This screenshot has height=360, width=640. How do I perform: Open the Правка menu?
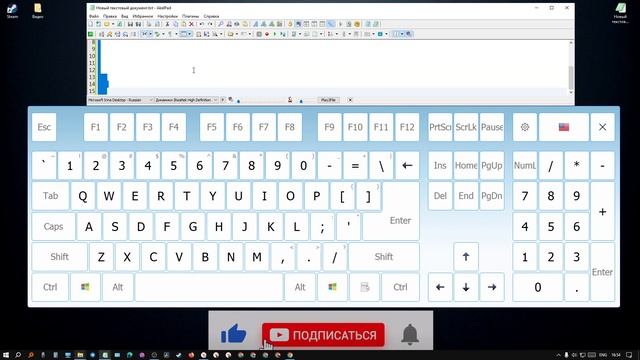coord(110,16)
